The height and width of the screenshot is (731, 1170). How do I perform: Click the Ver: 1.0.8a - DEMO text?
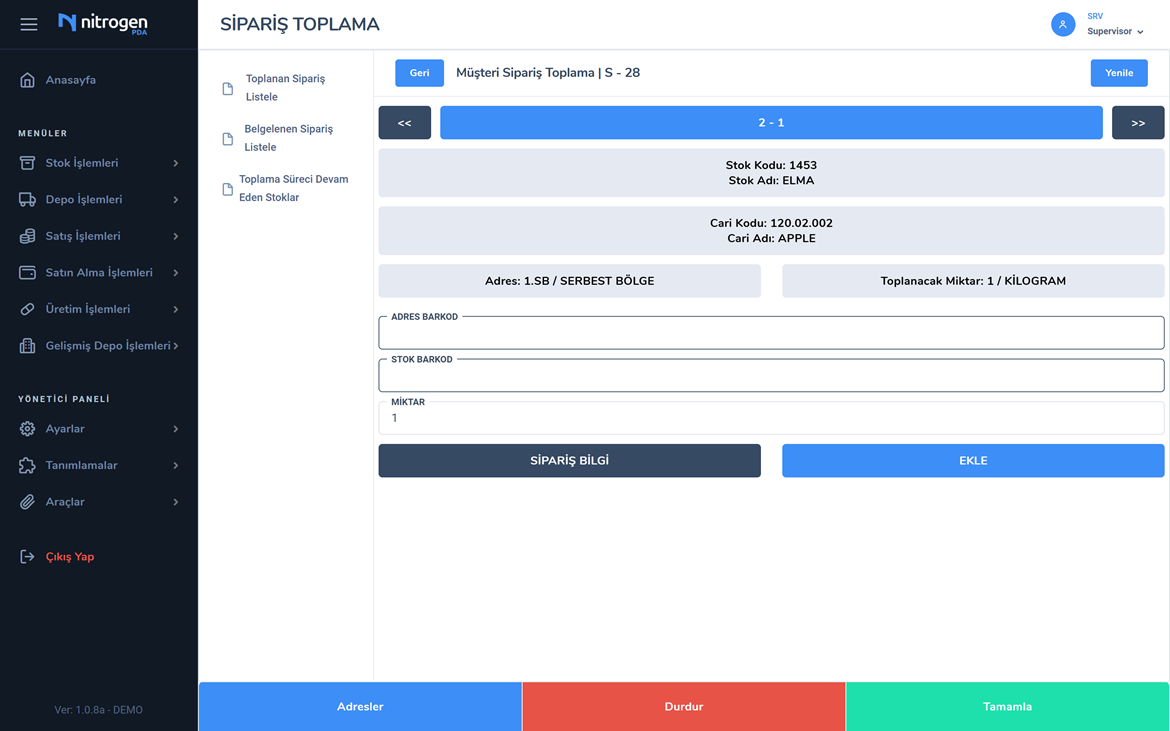[98, 710]
